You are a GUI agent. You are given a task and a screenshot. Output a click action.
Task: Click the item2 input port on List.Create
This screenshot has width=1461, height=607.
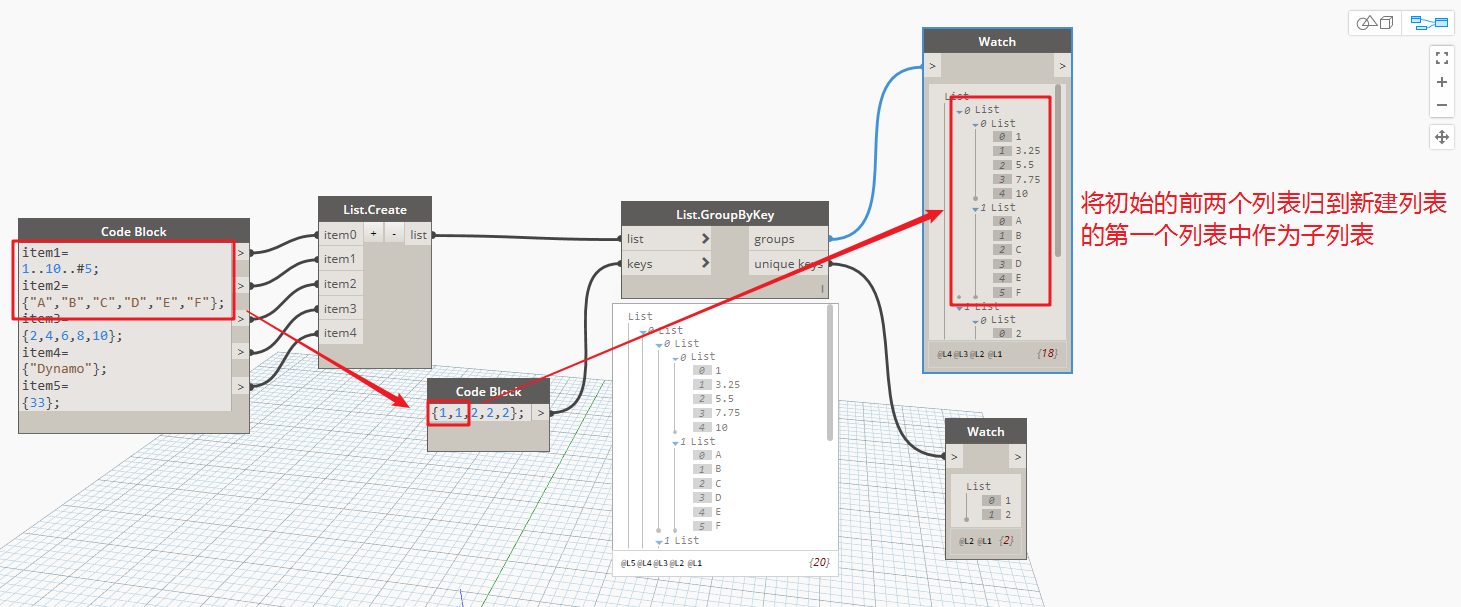pos(340,284)
